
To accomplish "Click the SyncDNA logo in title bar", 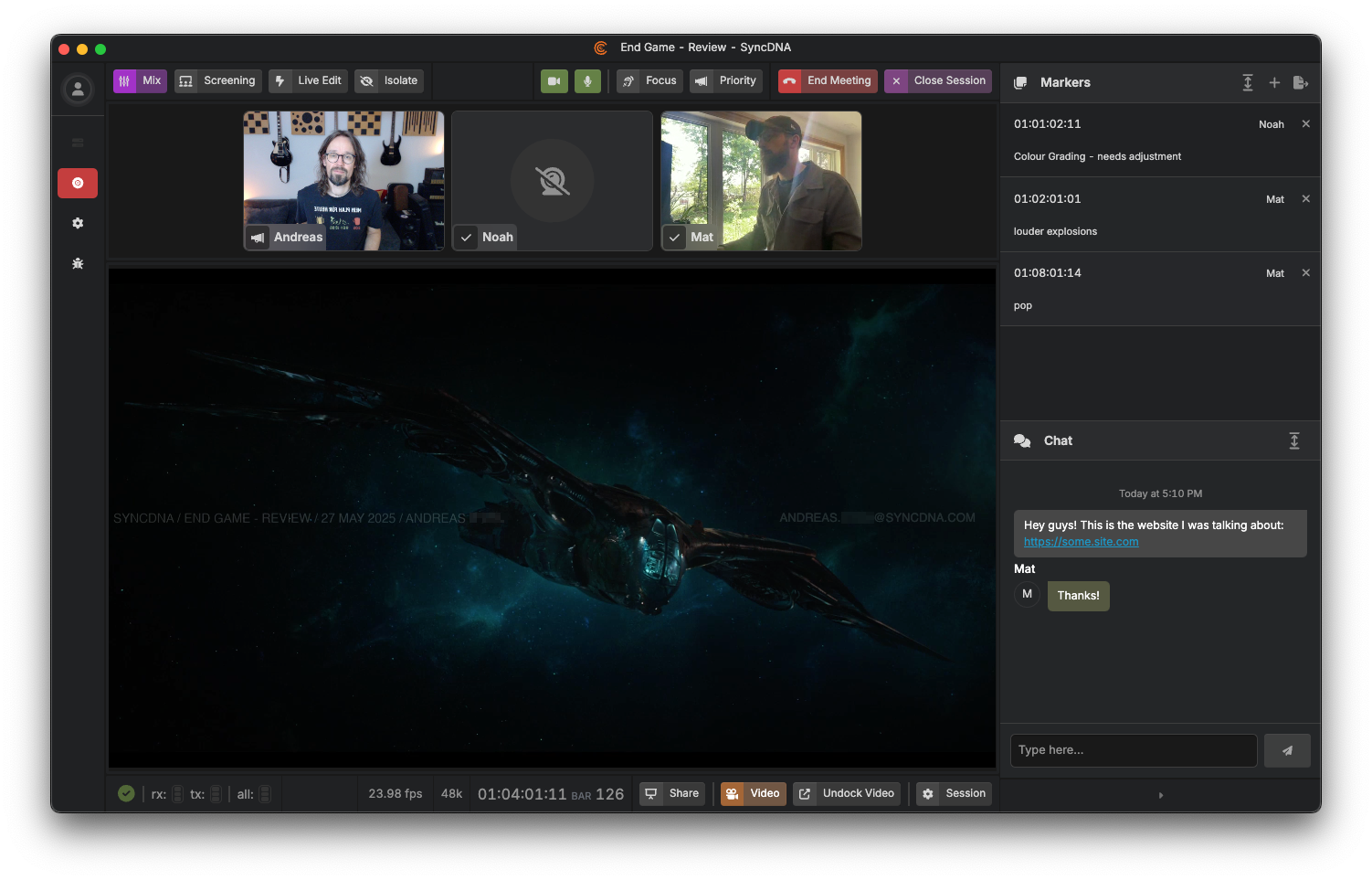I will pyautogui.click(x=601, y=48).
